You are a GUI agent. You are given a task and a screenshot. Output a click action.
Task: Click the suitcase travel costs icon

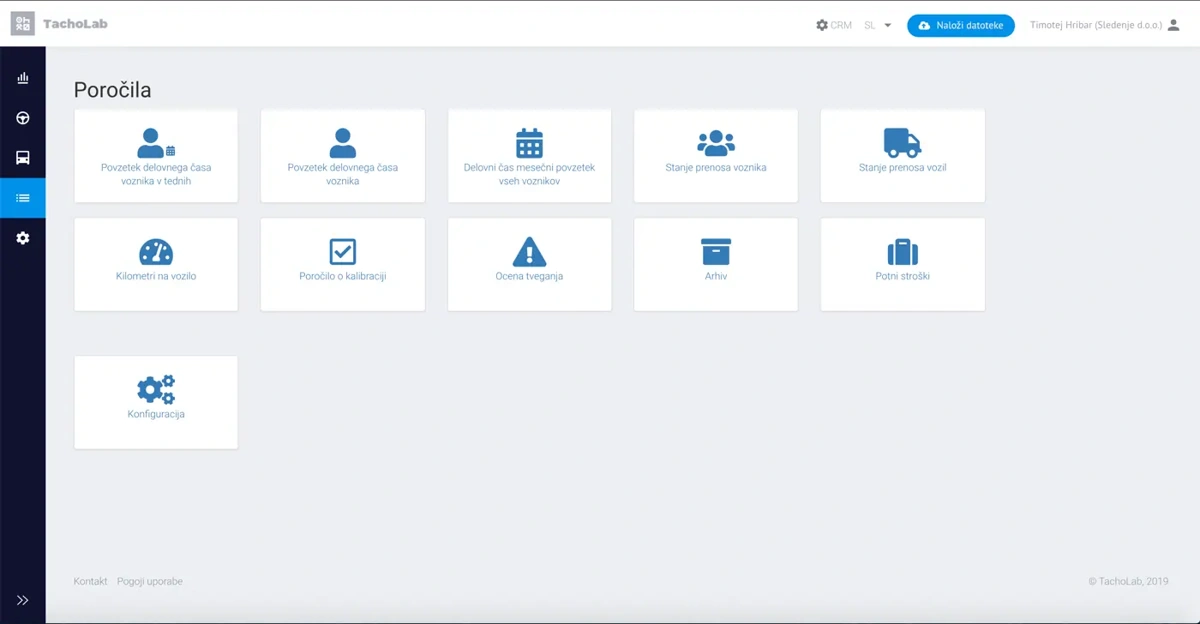point(902,251)
